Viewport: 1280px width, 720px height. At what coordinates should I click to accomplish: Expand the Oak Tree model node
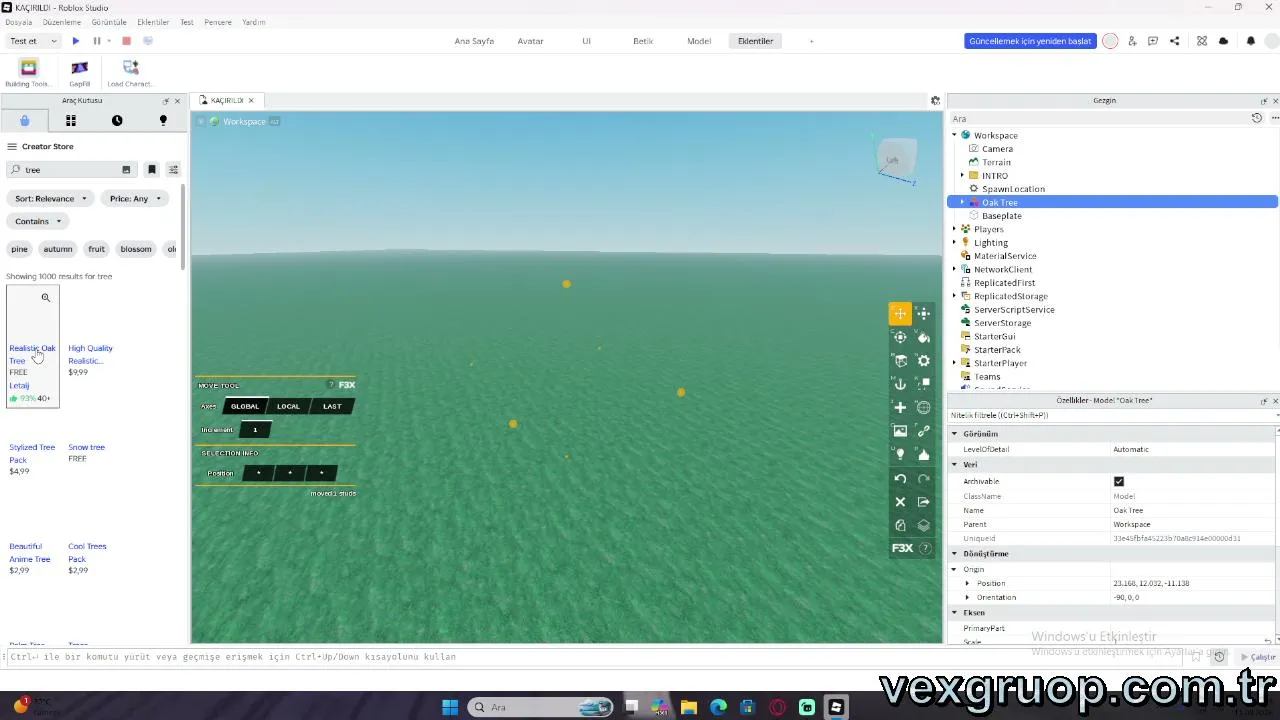(963, 202)
